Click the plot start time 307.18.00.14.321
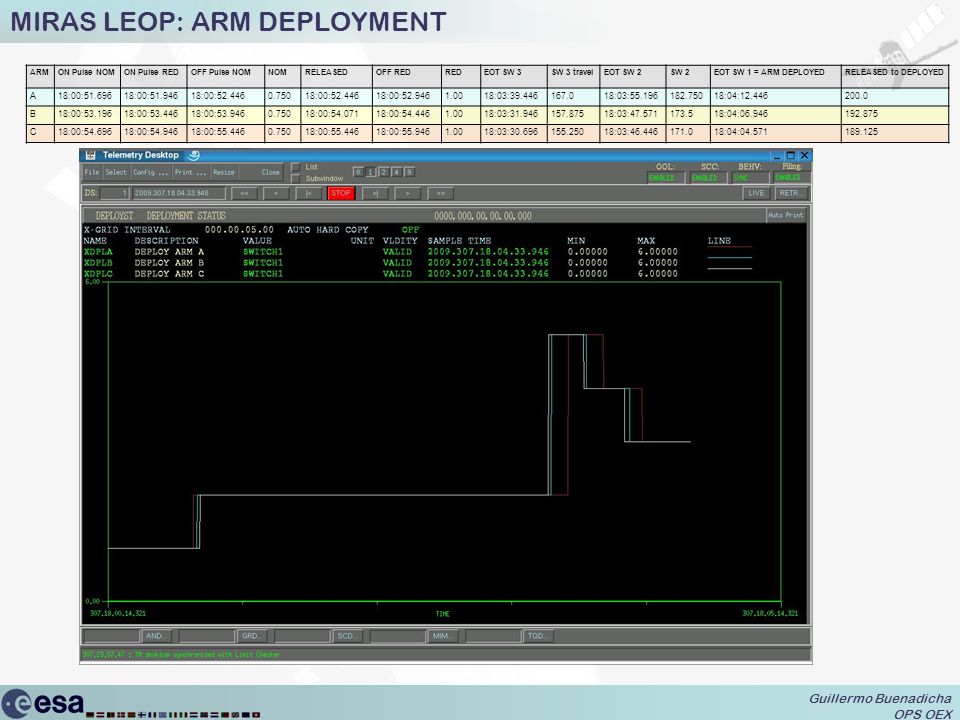Screen dimensions: 960x720 118,613
